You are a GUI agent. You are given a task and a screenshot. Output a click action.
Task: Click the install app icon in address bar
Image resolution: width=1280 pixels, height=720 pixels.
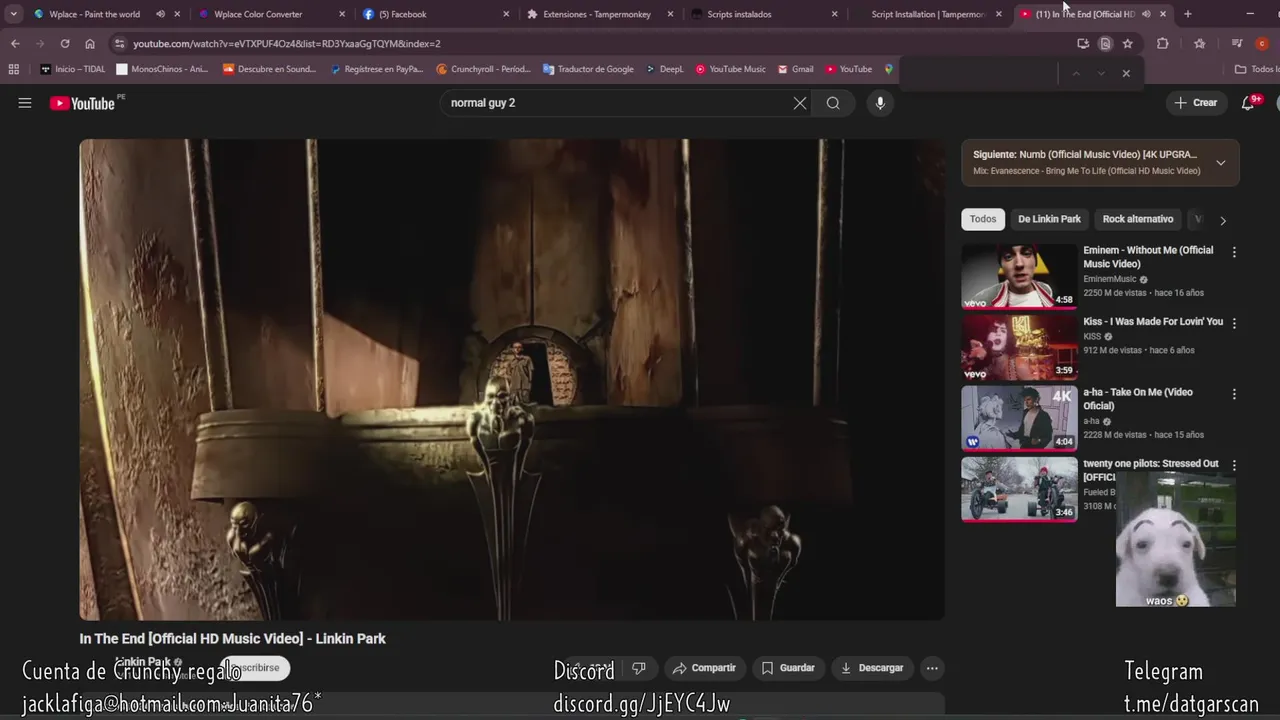1083,44
